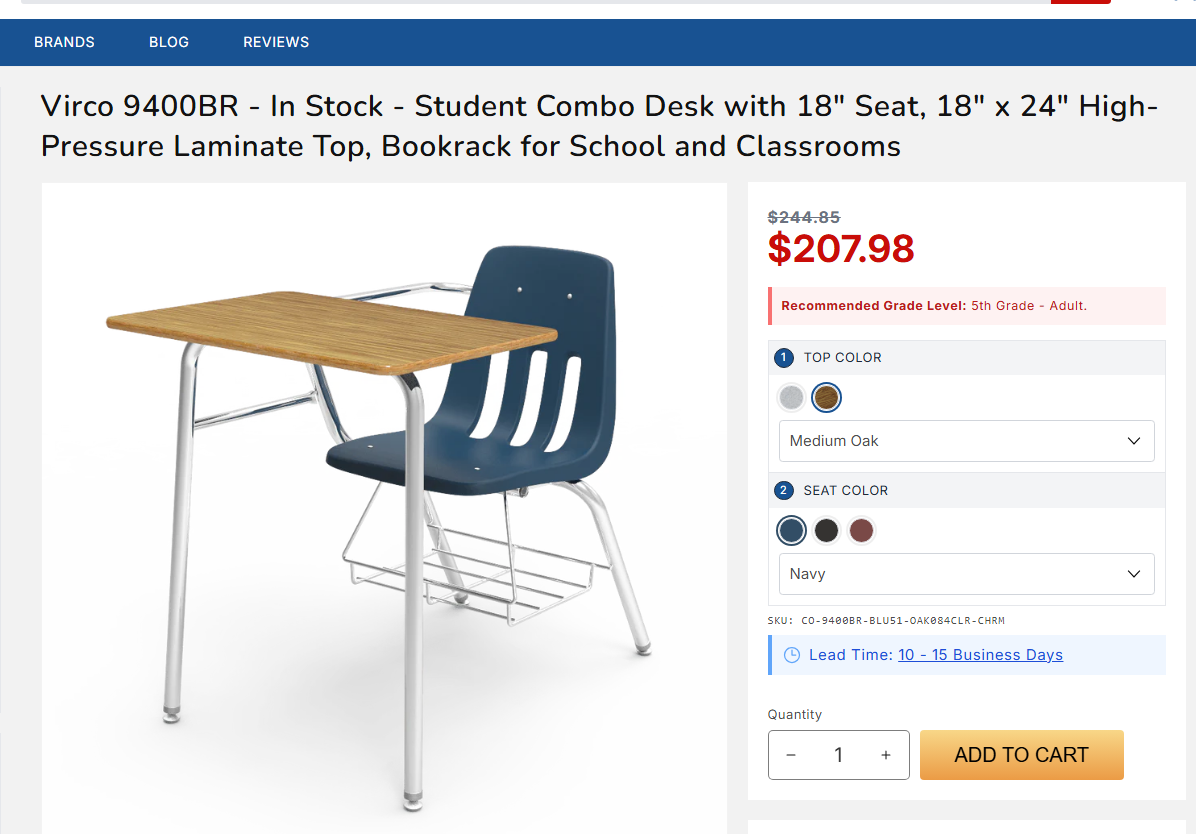Decrease quantity with the minus icon
The height and width of the screenshot is (834, 1196).
[791, 755]
